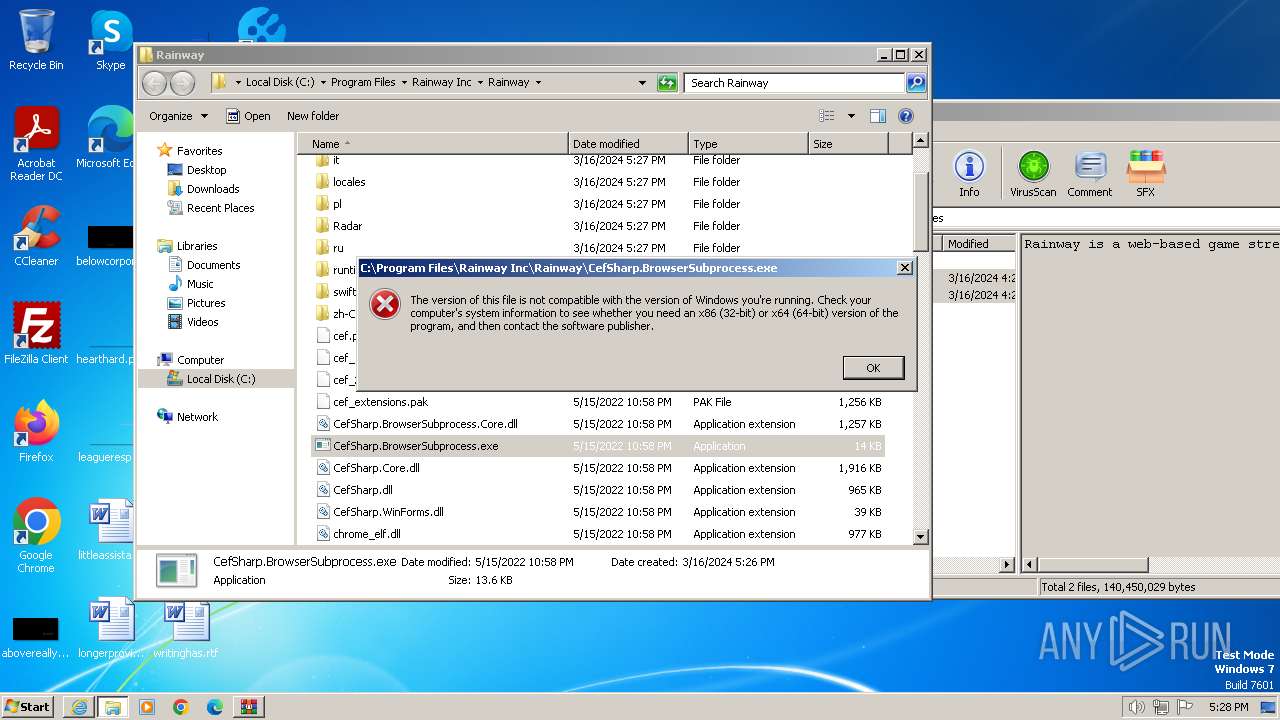Viewport: 1280px width, 720px height.
Task: Sort by Type column header
Action: tap(748, 144)
